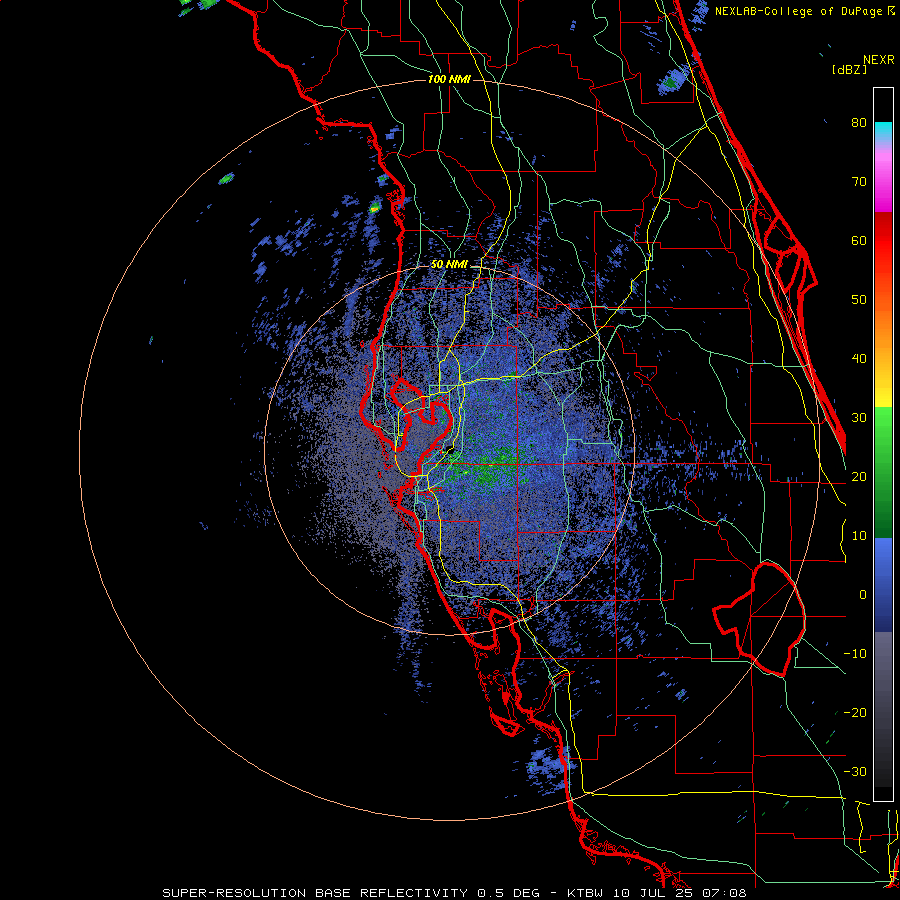
Task: Click the 10 dBZ scale value
Action: click(x=859, y=536)
